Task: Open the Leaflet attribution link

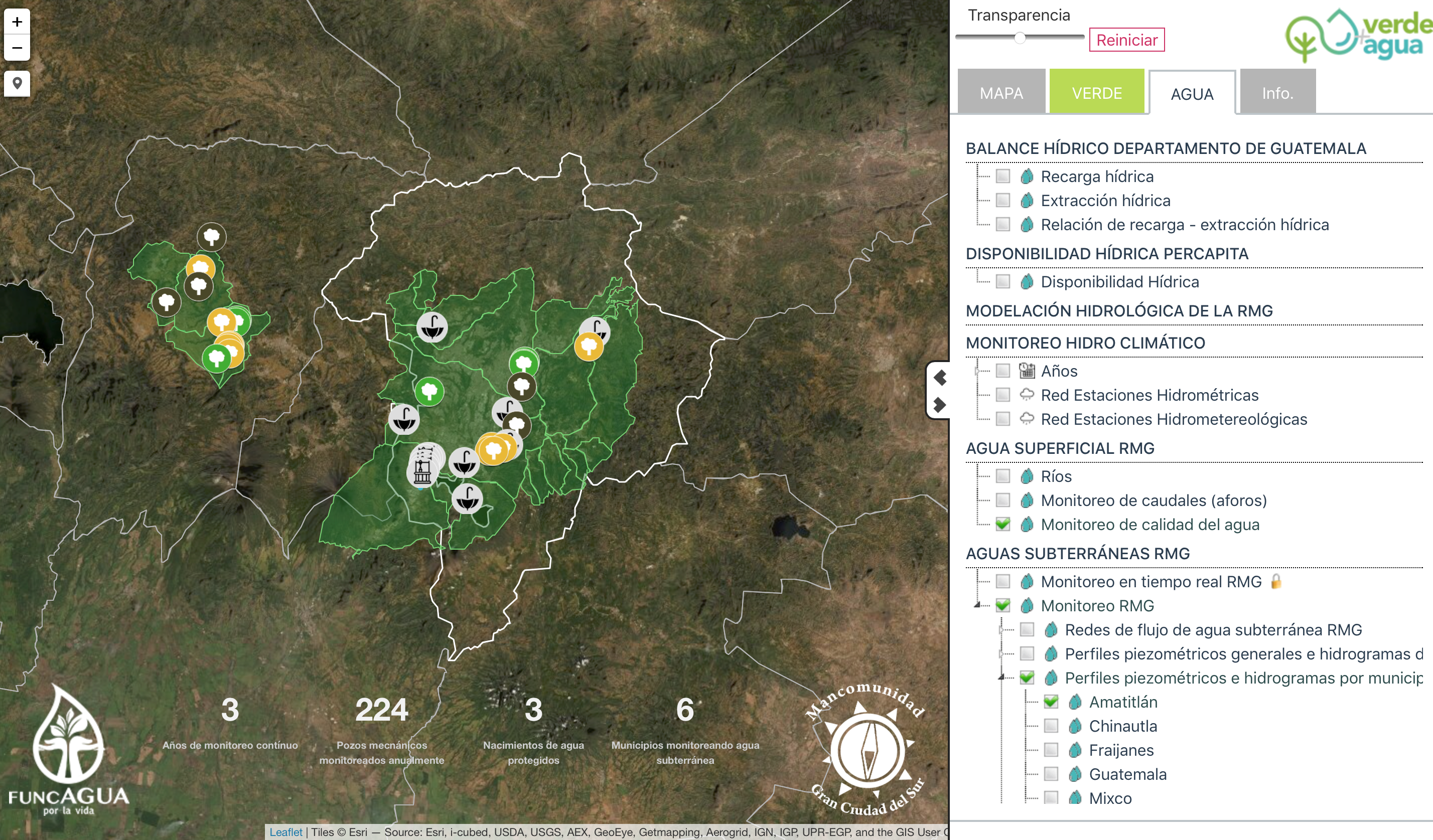Action: (x=285, y=832)
